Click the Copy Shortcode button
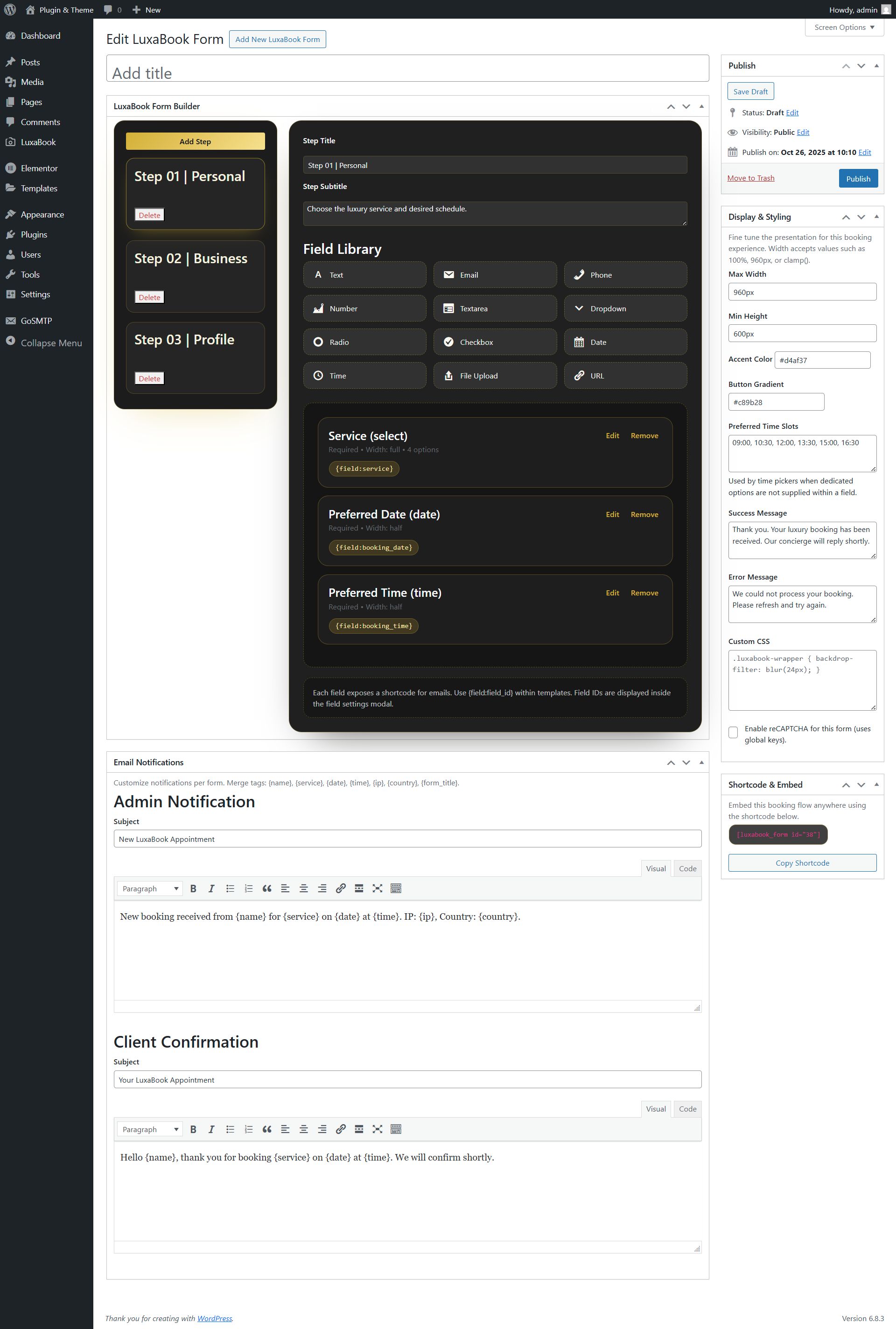The image size is (896, 1329). pyautogui.click(x=802, y=863)
